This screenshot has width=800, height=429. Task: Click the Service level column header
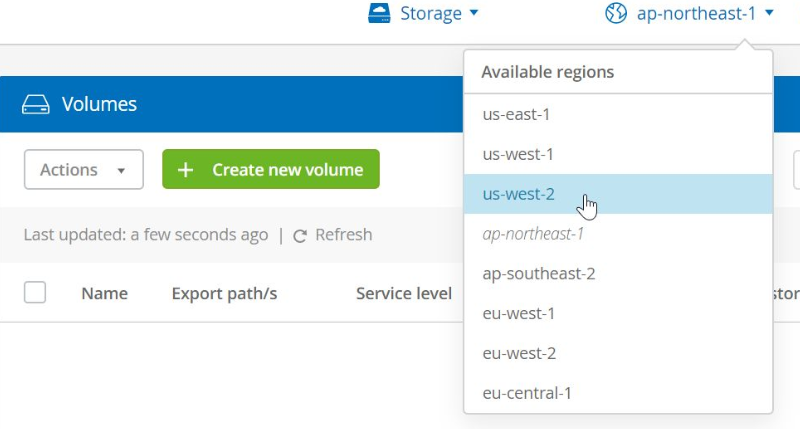404,293
